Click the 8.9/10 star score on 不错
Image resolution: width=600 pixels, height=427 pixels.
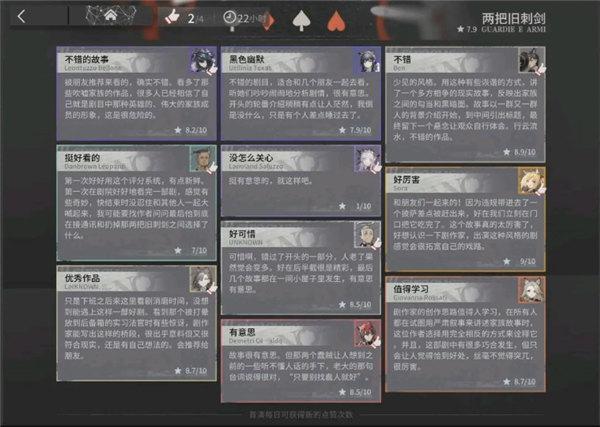tap(520, 152)
